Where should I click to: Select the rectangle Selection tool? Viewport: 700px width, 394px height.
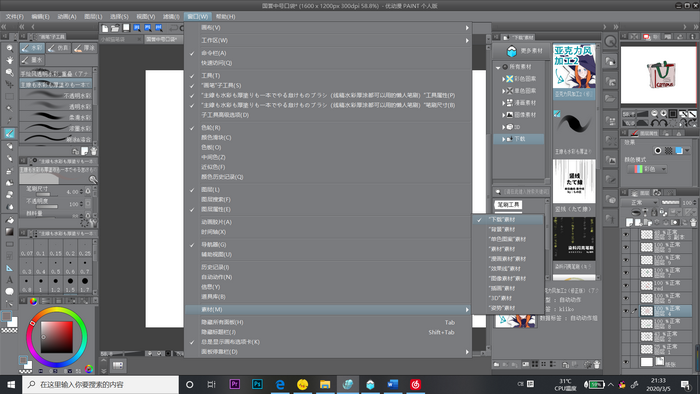[x=9, y=96]
